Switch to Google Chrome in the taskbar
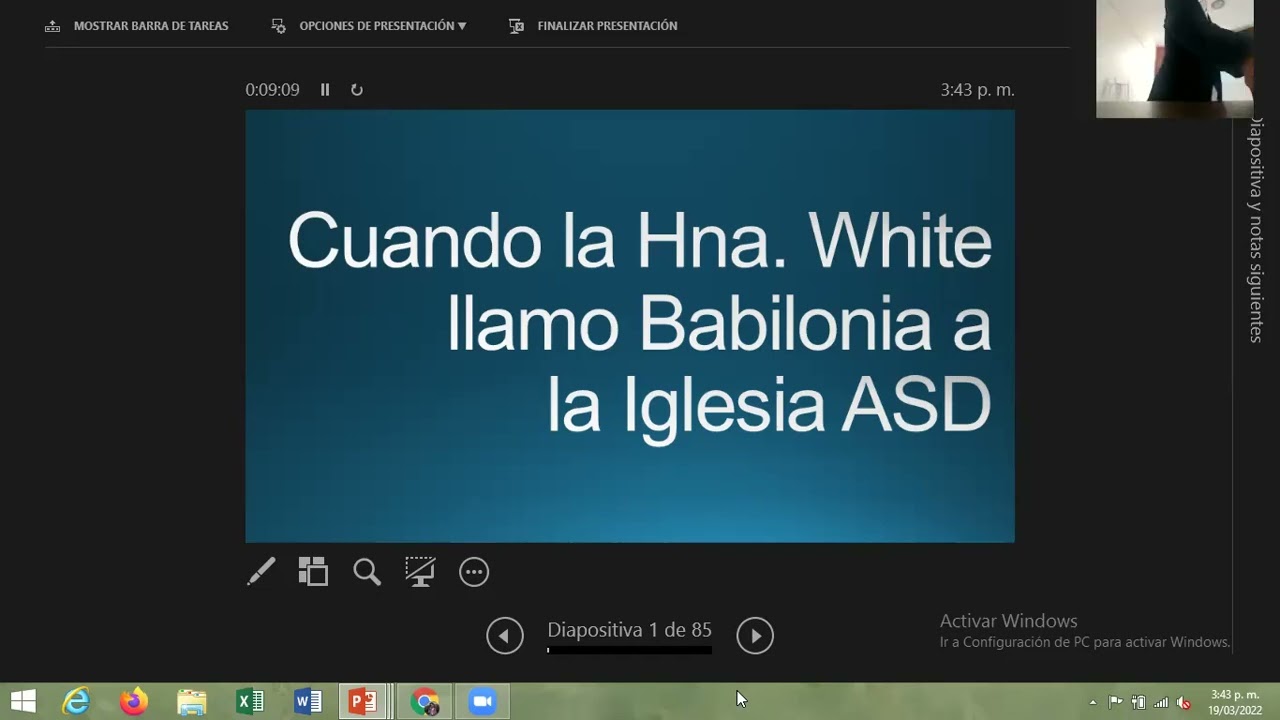Image resolution: width=1280 pixels, height=720 pixels. (425, 702)
